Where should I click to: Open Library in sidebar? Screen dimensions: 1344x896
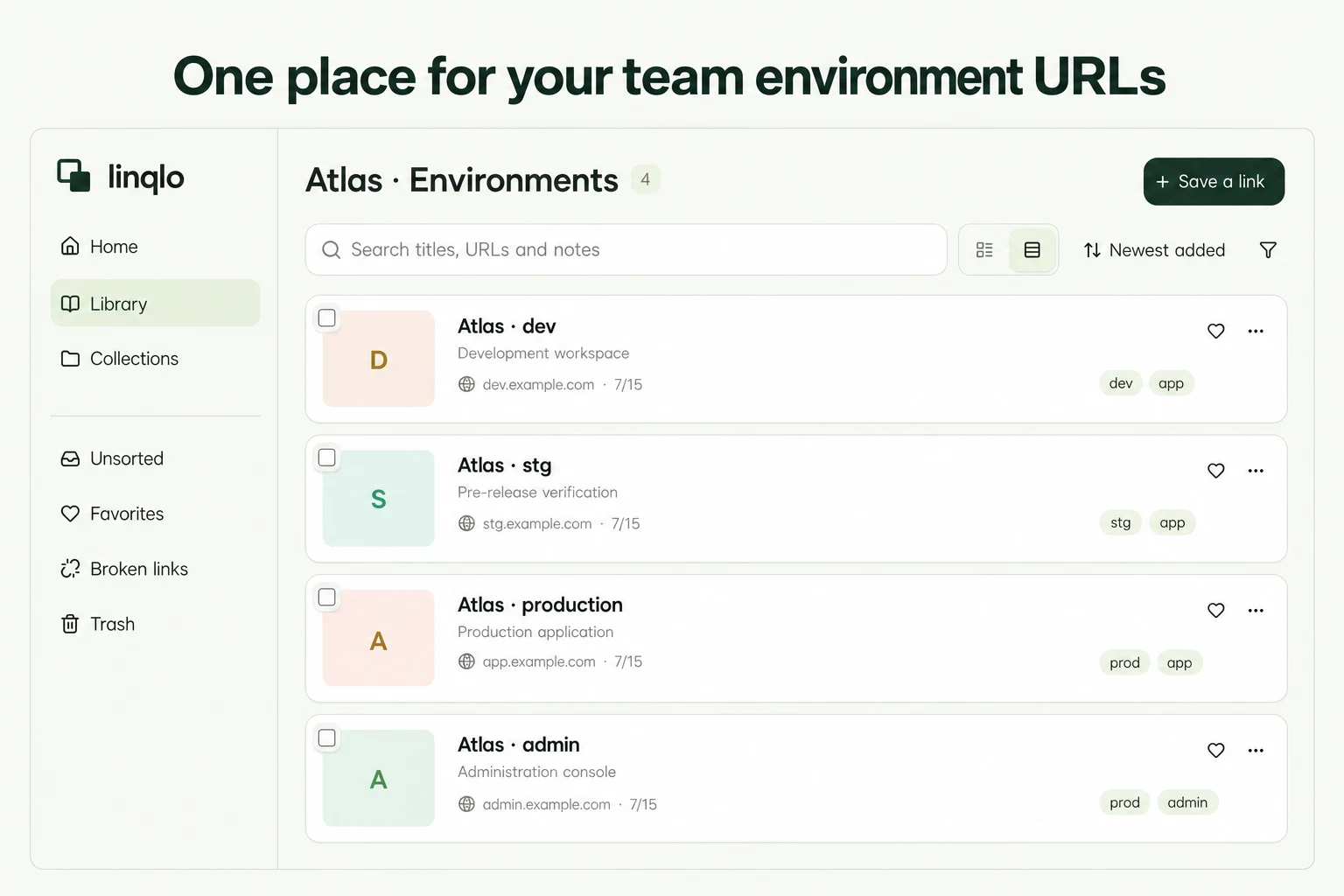pyautogui.click(x=156, y=303)
